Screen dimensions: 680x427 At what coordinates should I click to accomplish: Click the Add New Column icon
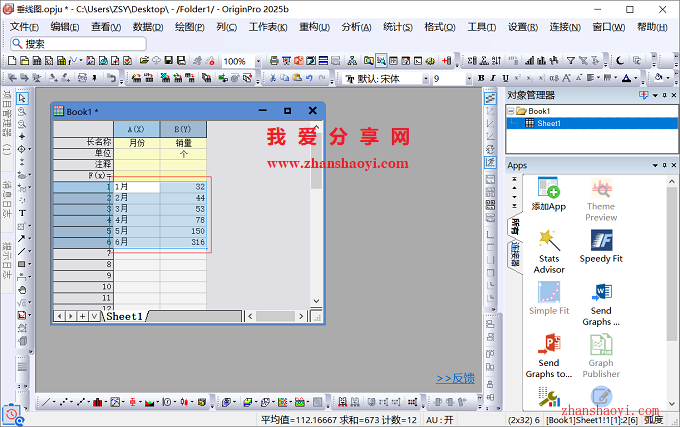pos(447,61)
